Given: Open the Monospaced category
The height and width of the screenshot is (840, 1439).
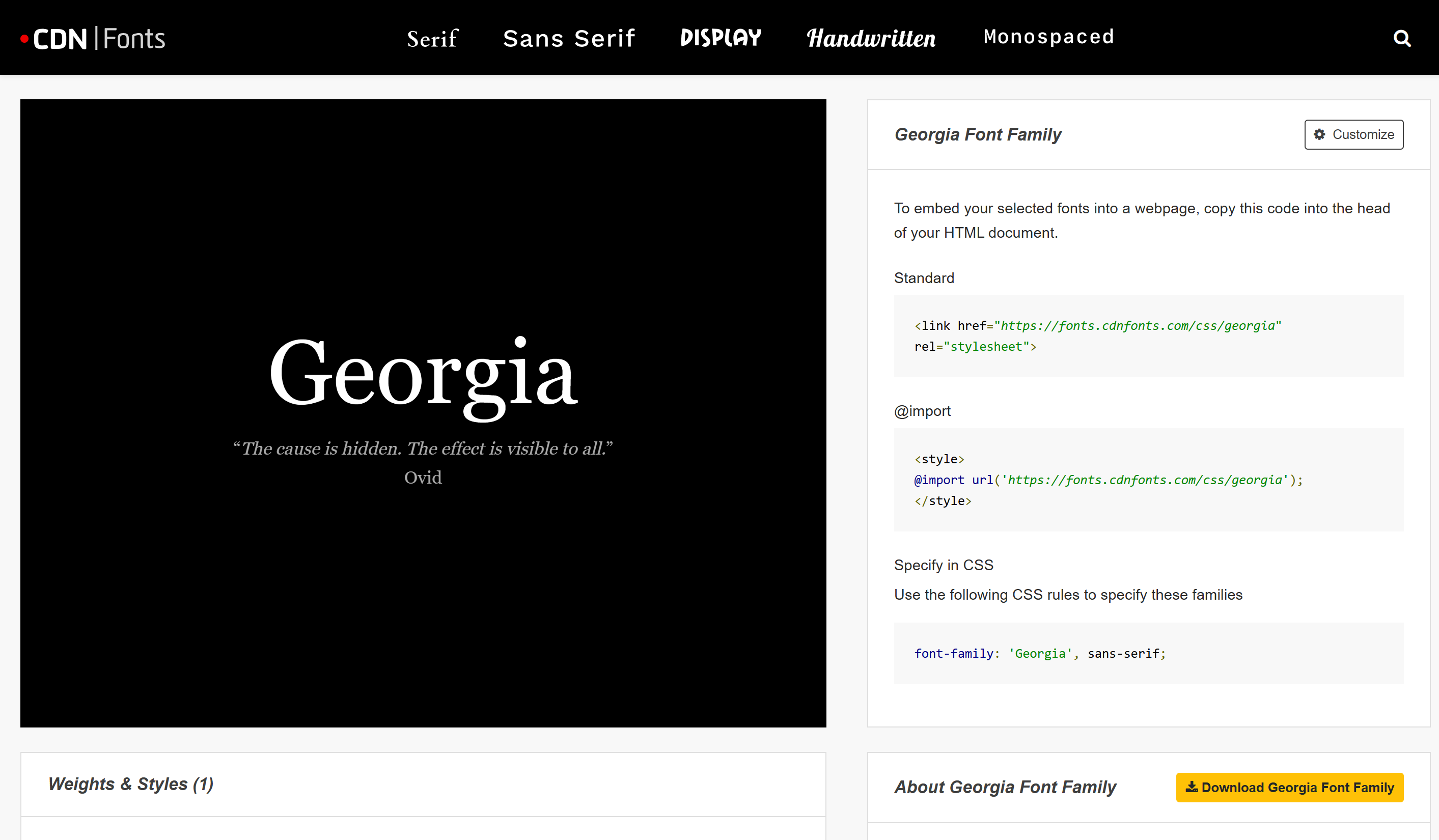Looking at the screenshot, I should [1048, 37].
